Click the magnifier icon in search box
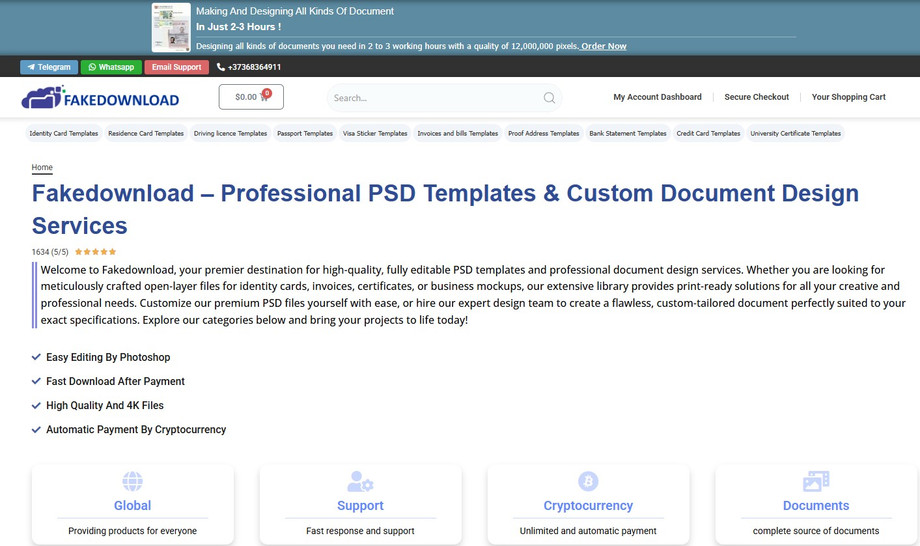The image size is (920, 546). [x=549, y=98]
